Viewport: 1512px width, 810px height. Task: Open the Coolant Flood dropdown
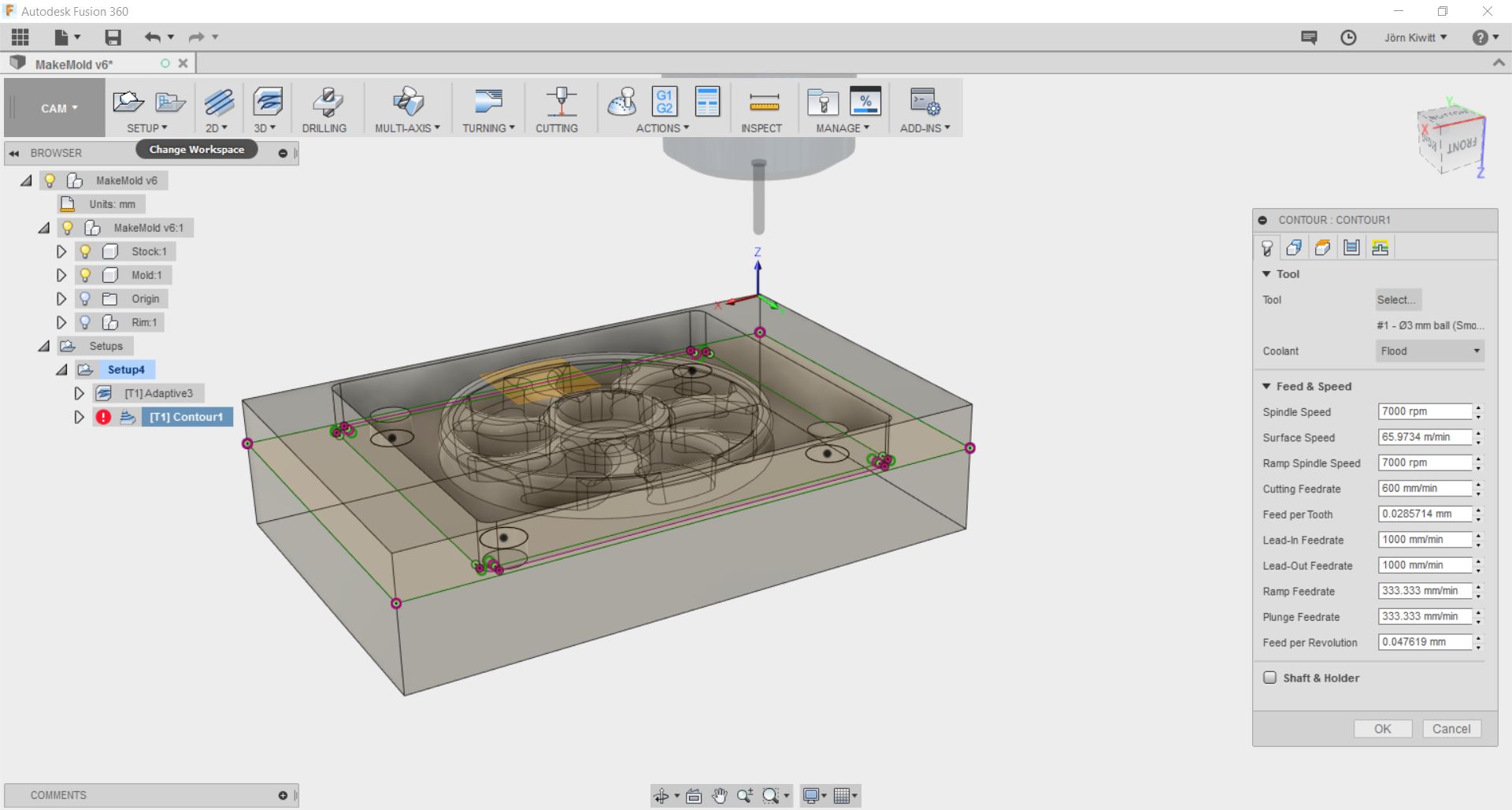click(1430, 351)
